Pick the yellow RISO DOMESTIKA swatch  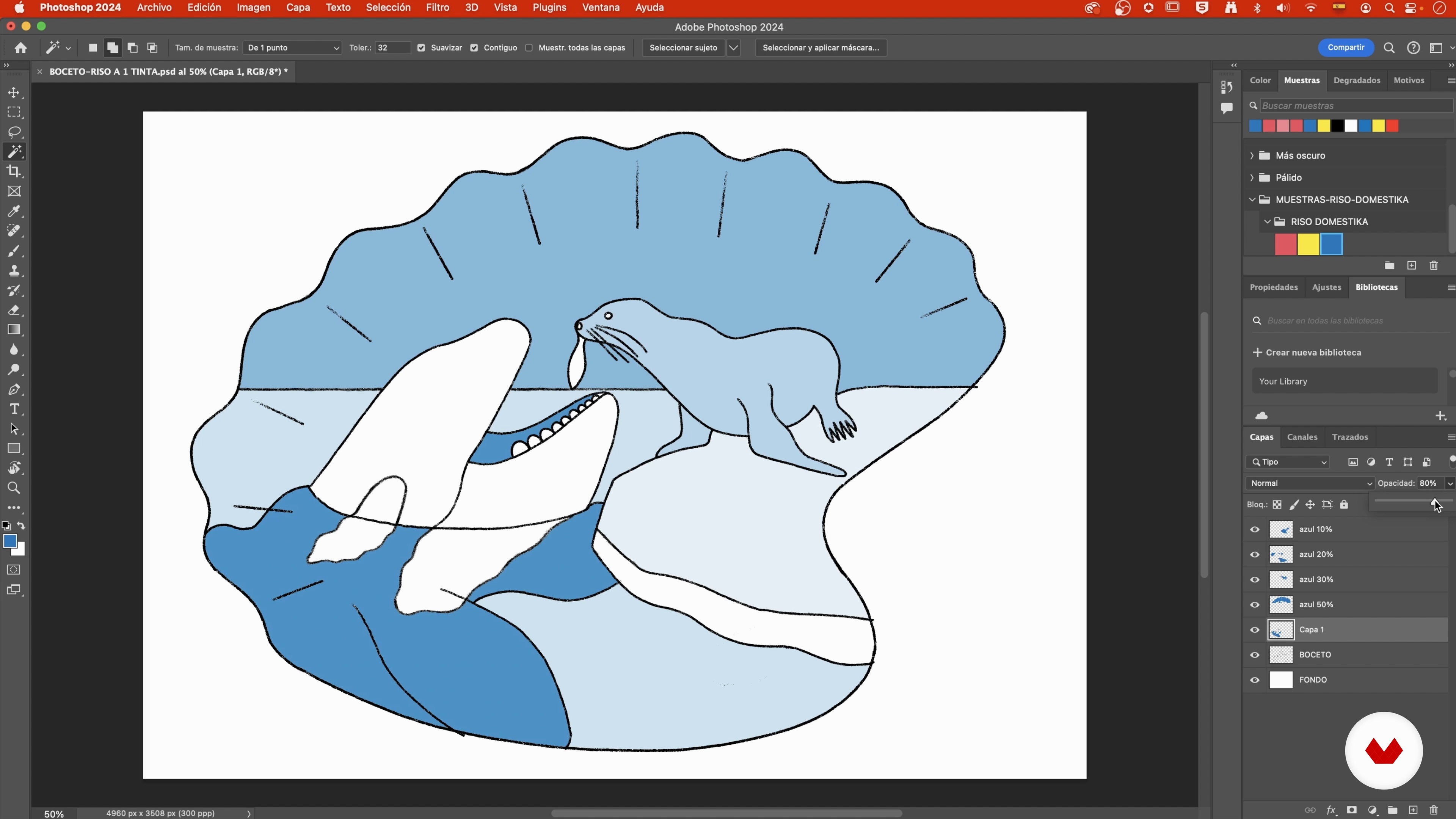[1309, 245]
